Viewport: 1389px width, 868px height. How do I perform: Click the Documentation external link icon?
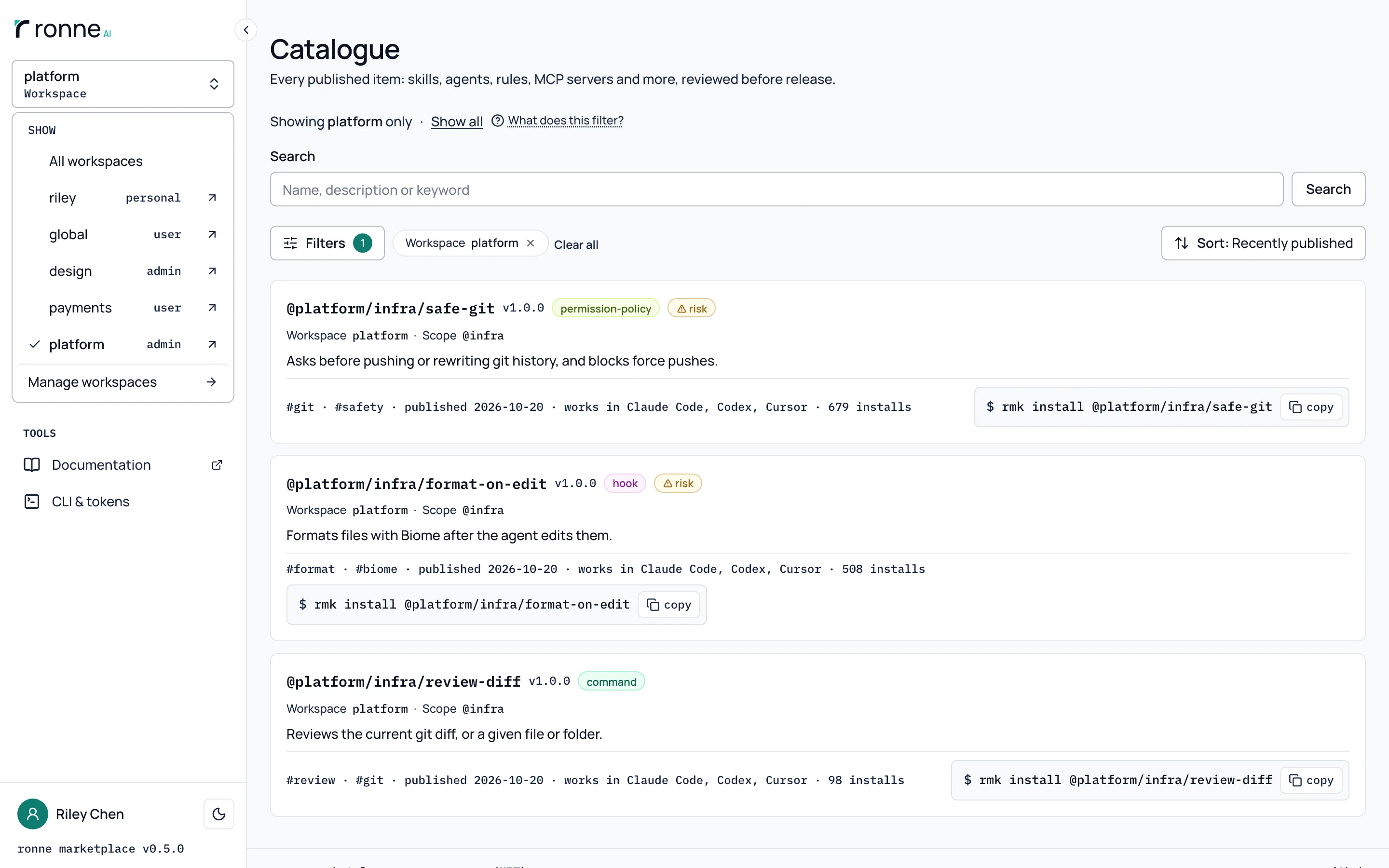[217, 465]
